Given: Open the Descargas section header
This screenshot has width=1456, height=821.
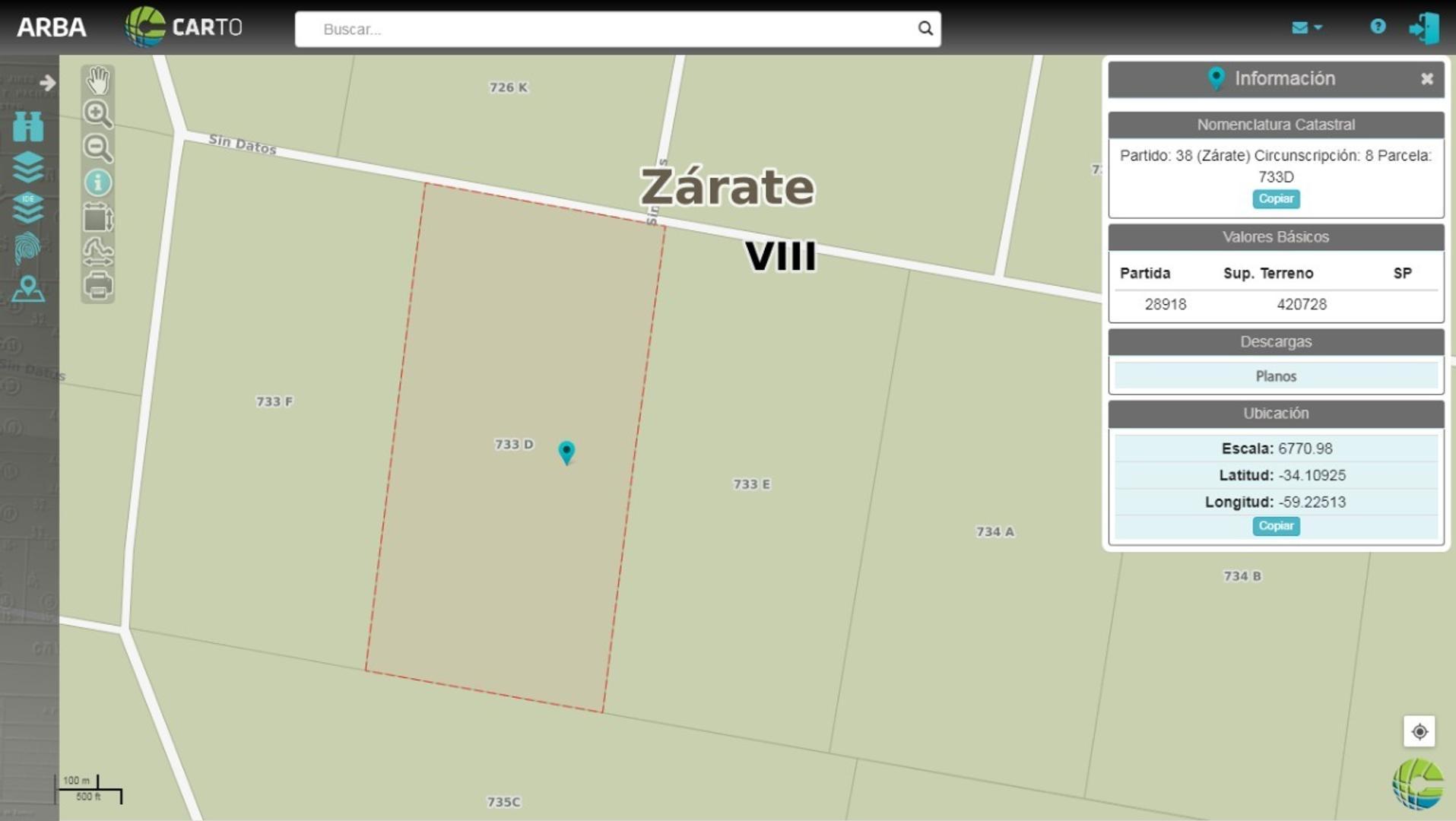Looking at the screenshot, I should click(1276, 341).
